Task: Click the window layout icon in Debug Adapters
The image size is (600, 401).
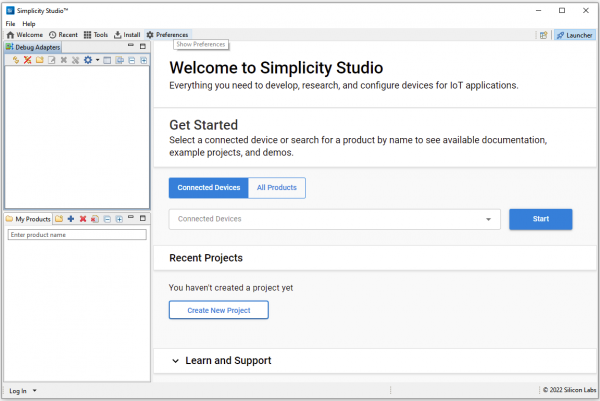Action: [x=107, y=60]
